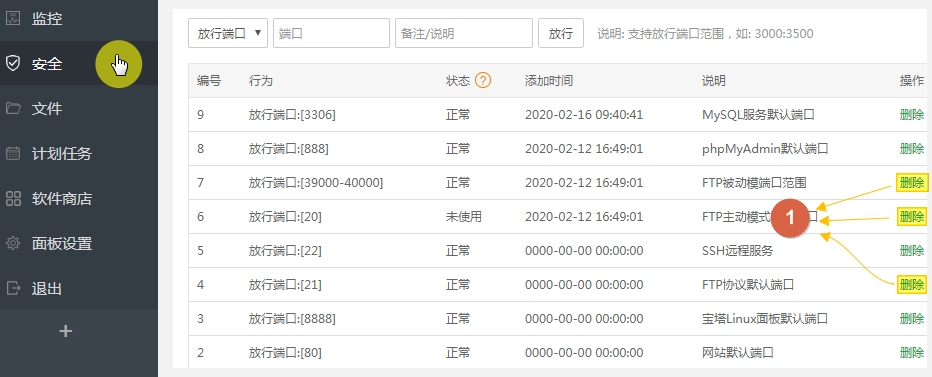The width and height of the screenshot is (932, 377).
Task: Delete the FTP port 21 rule
Action: click(x=912, y=284)
